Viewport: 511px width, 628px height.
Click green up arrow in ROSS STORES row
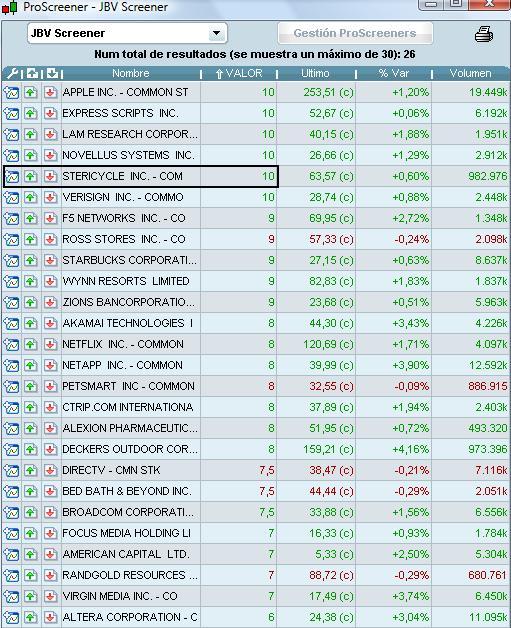pos(31,240)
